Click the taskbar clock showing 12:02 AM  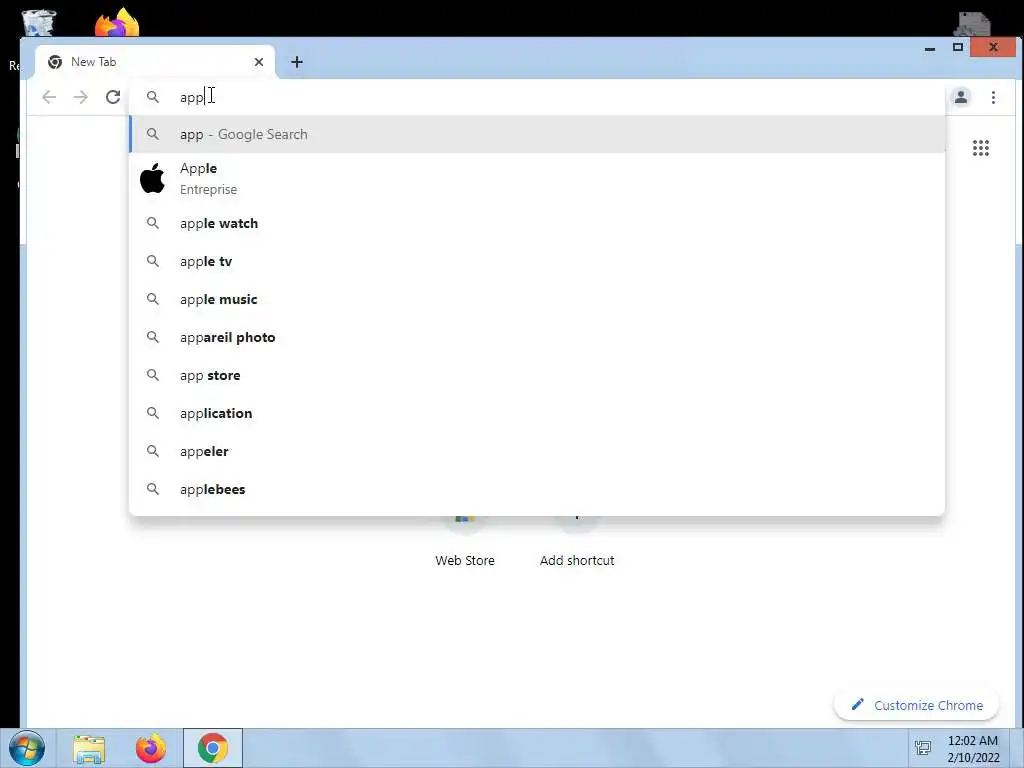click(x=973, y=749)
